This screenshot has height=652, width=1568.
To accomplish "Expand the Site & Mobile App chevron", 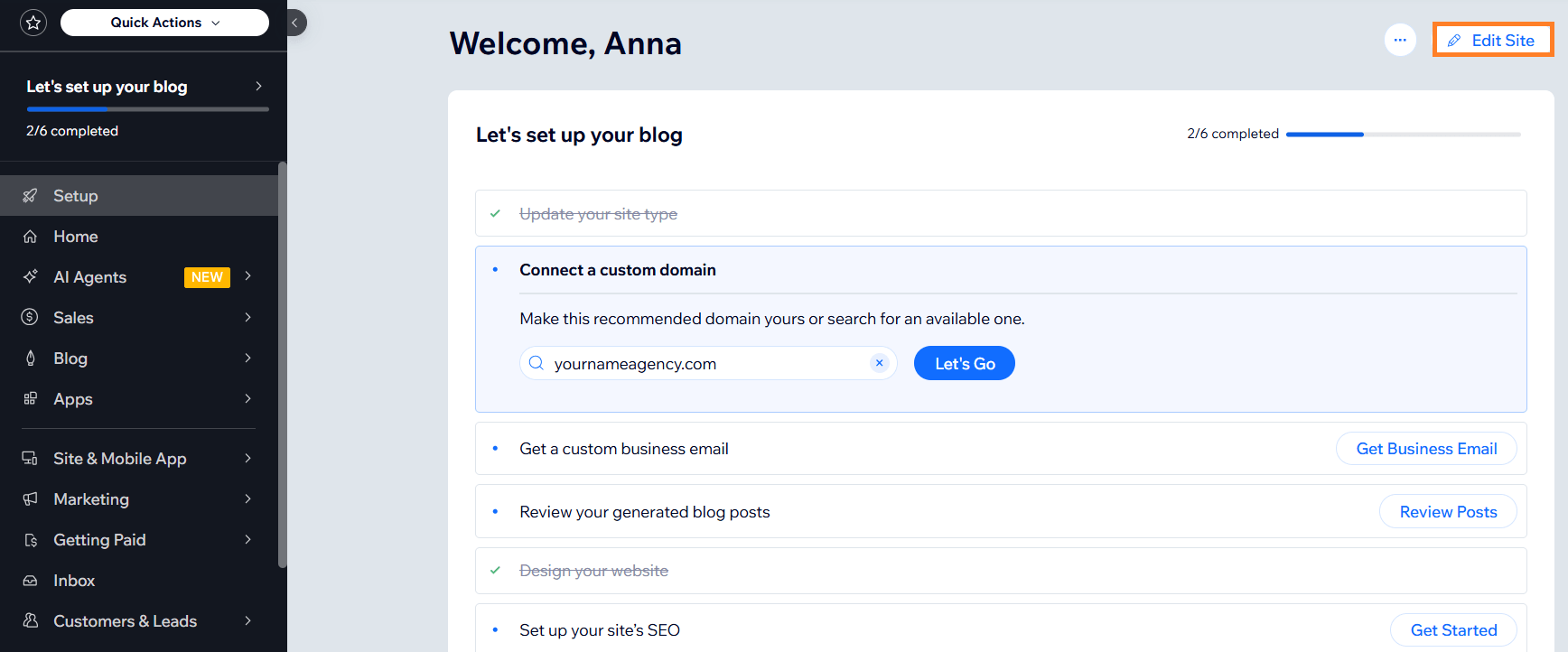I will [247, 459].
